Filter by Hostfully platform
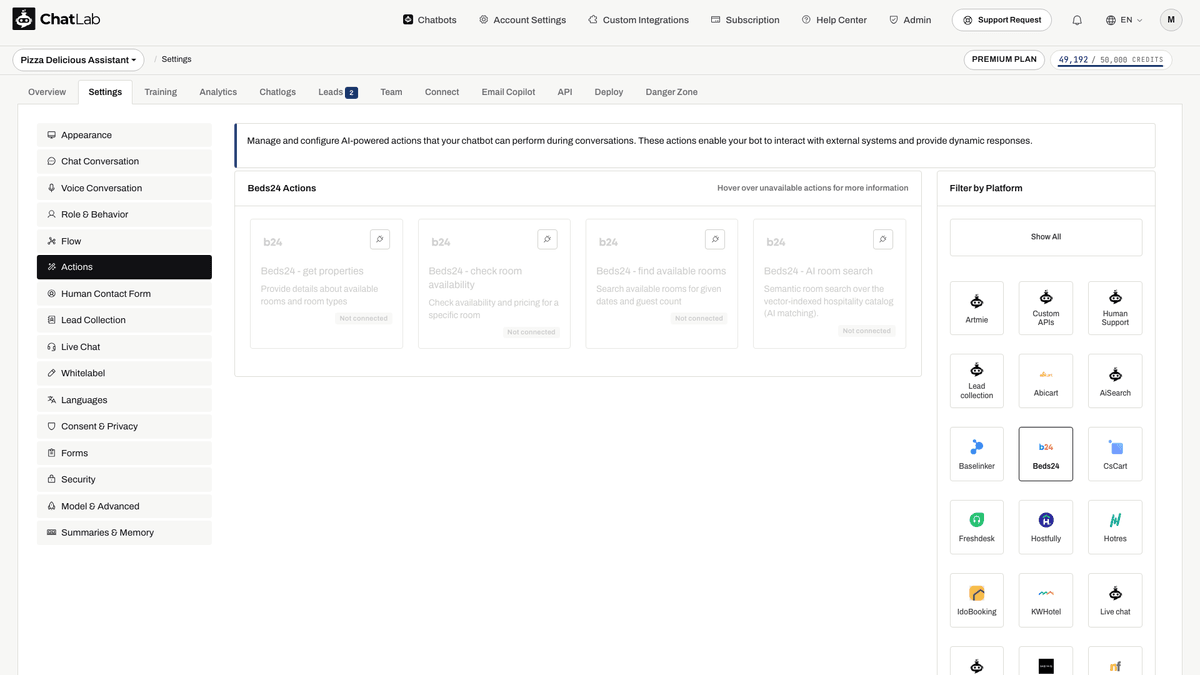The height and width of the screenshot is (675, 1200). coord(1046,527)
